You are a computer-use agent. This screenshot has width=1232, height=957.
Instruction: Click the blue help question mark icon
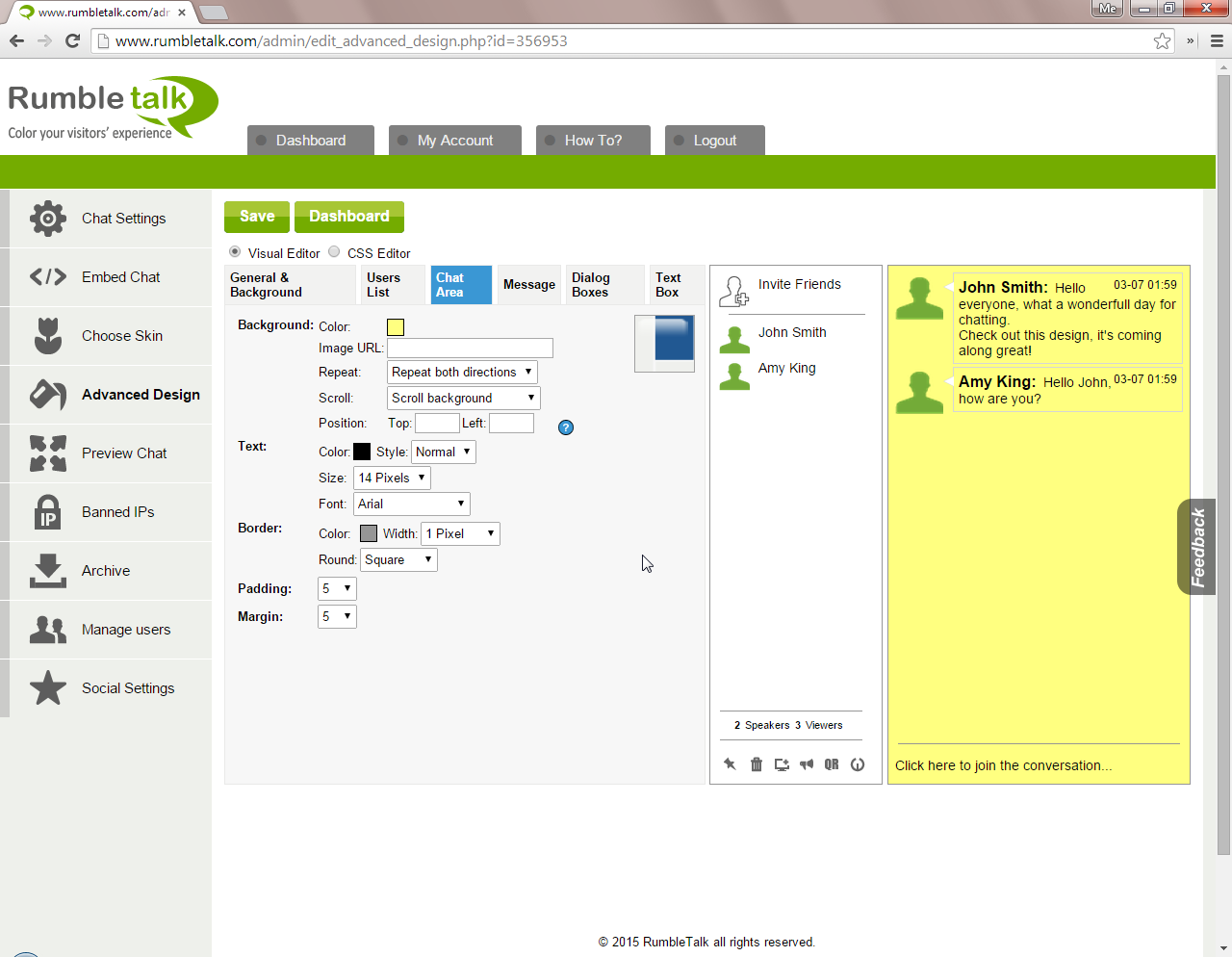[x=566, y=427]
